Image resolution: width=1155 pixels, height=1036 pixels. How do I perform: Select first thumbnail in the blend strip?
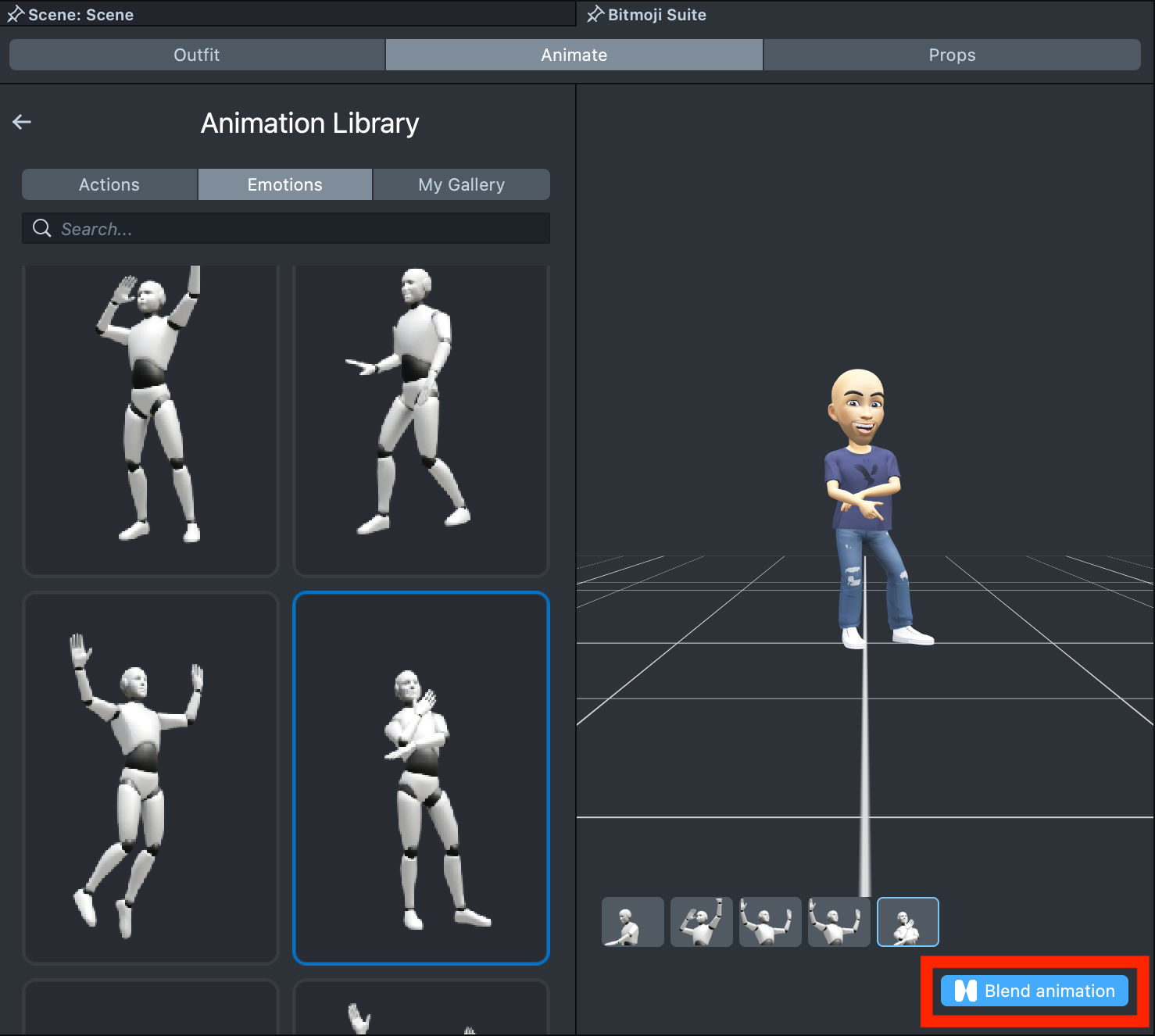[x=633, y=922]
